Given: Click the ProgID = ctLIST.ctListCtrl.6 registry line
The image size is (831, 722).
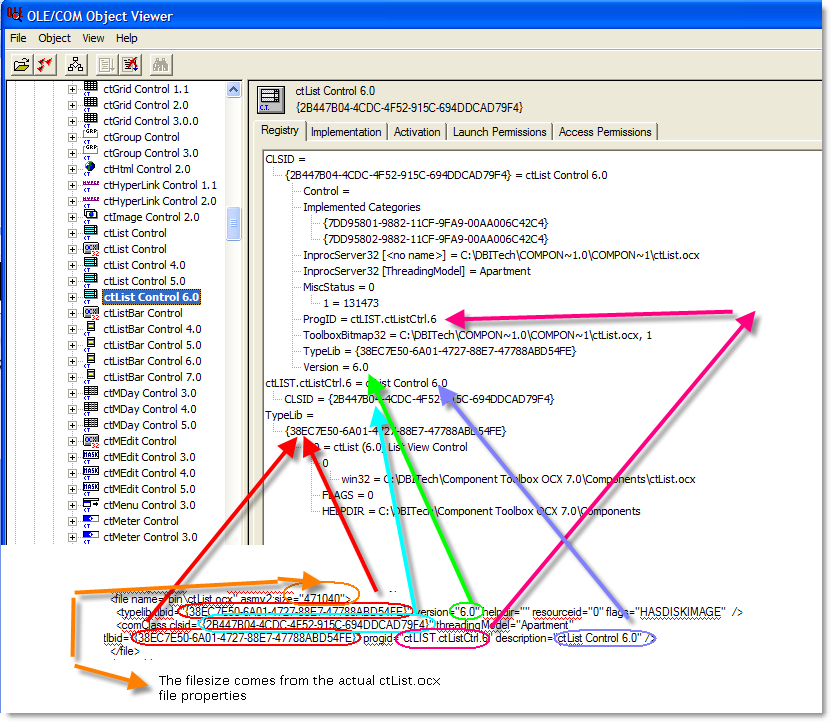Looking at the screenshot, I should [369, 319].
